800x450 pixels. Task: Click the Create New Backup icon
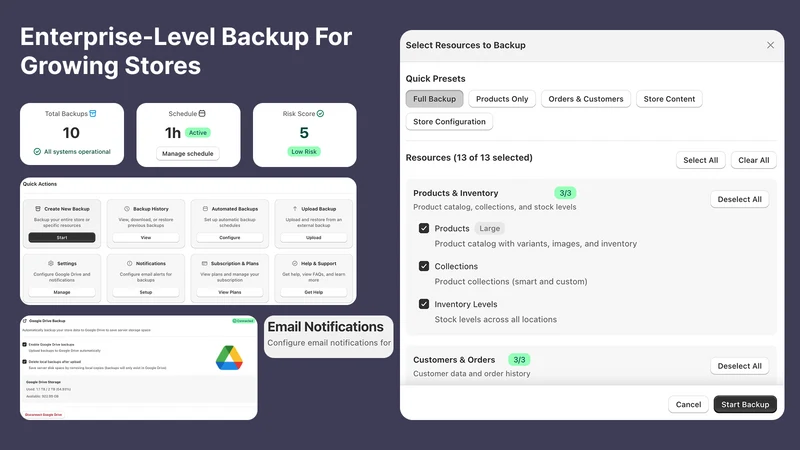coord(38,209)
